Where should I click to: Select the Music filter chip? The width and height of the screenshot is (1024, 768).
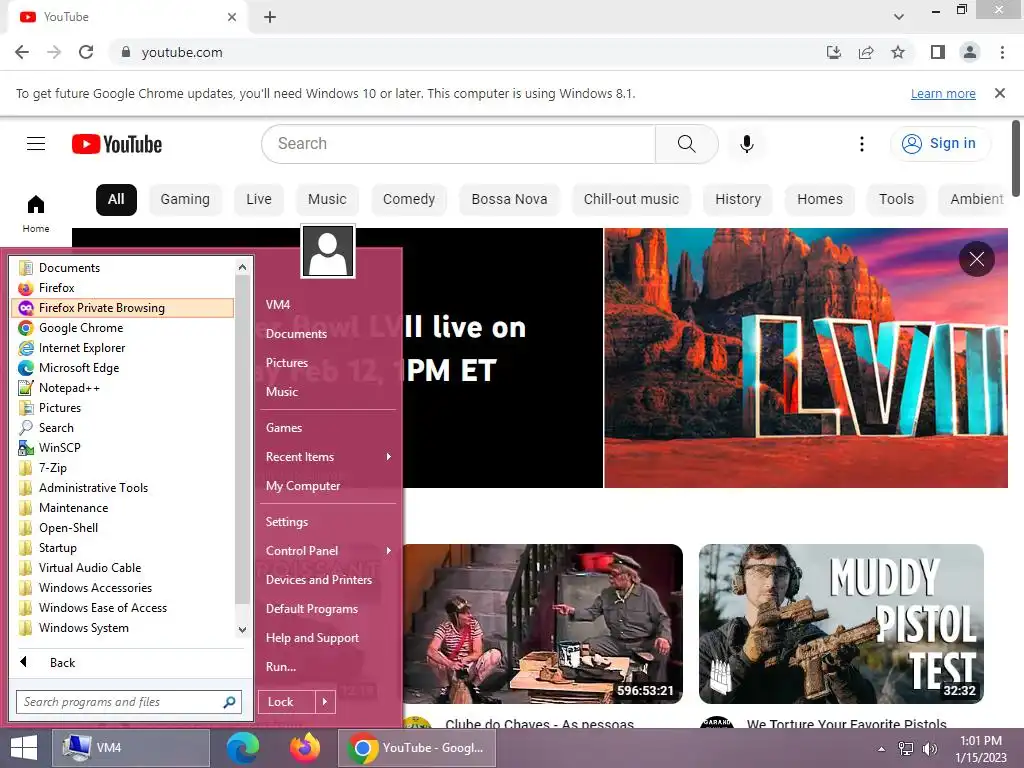(327, 199)
